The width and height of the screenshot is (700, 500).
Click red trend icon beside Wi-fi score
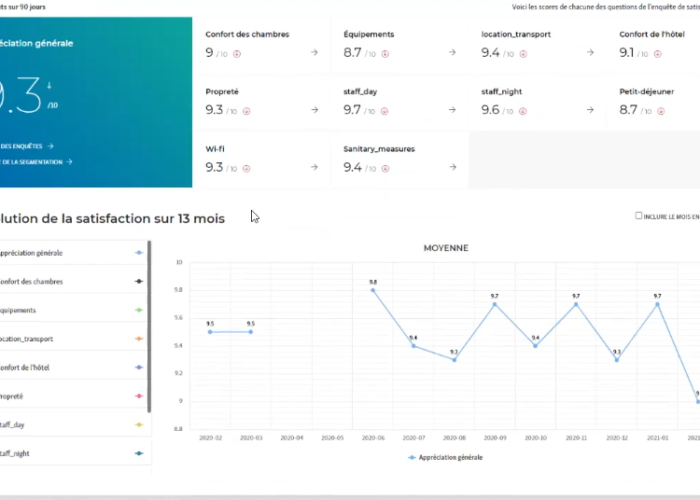tap(246, 169)
